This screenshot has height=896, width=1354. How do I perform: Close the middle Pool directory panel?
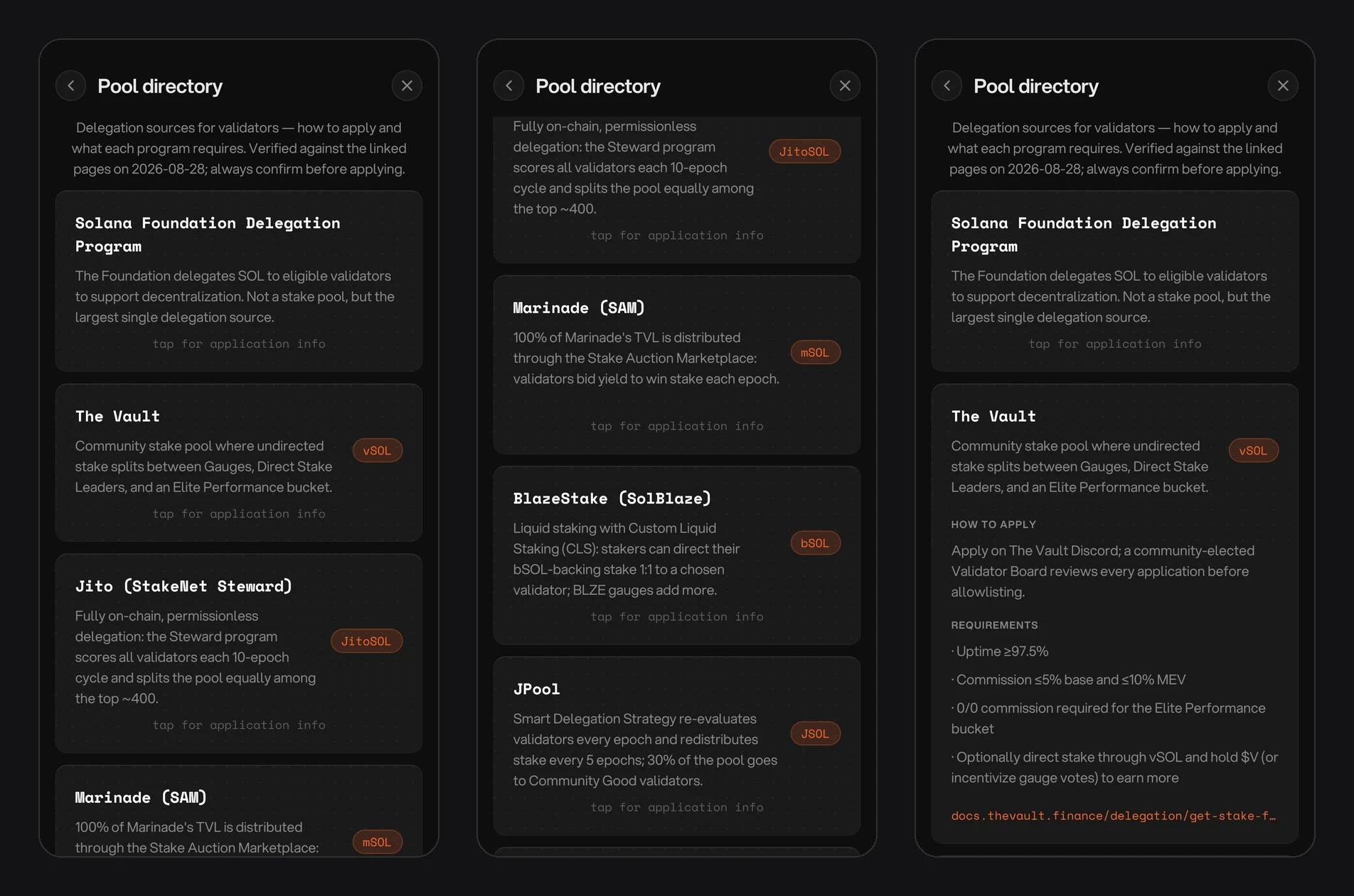[x=845, y=86]
